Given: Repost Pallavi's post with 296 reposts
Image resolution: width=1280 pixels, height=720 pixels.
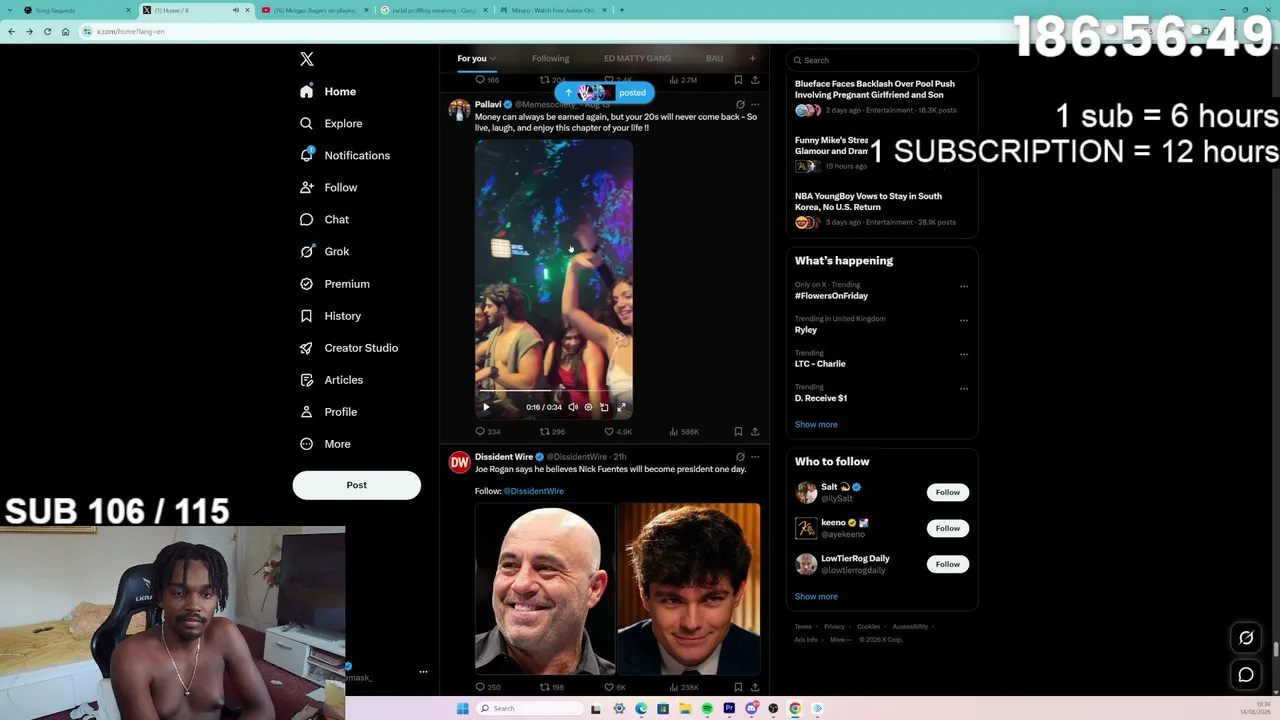Looking at the screenshot, I should (x=552, y=432).
